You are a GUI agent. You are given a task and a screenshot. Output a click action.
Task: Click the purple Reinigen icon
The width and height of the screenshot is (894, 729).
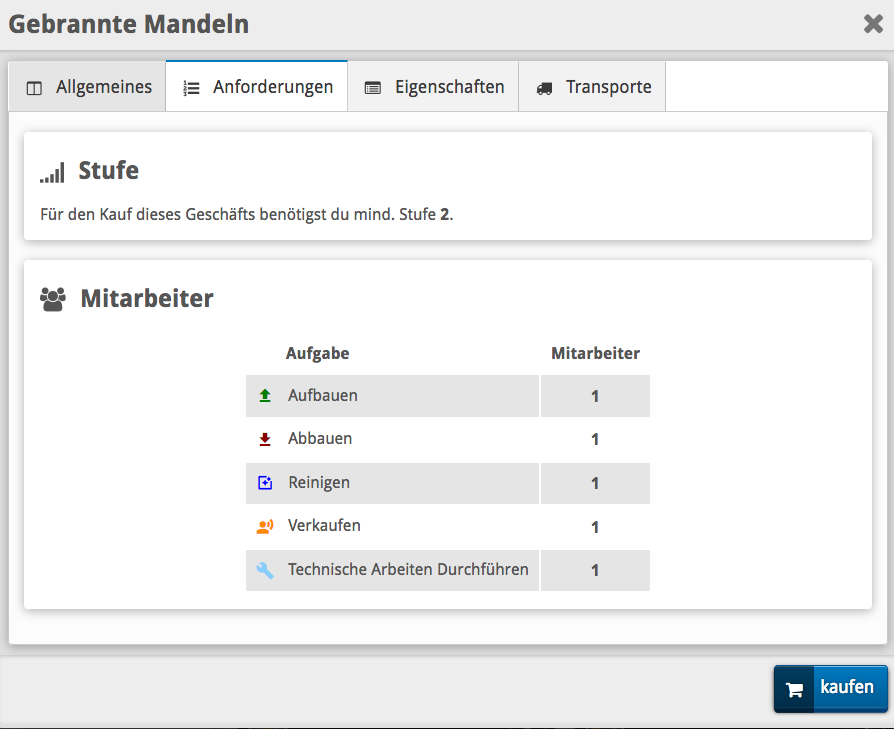[x=265, y=483]
